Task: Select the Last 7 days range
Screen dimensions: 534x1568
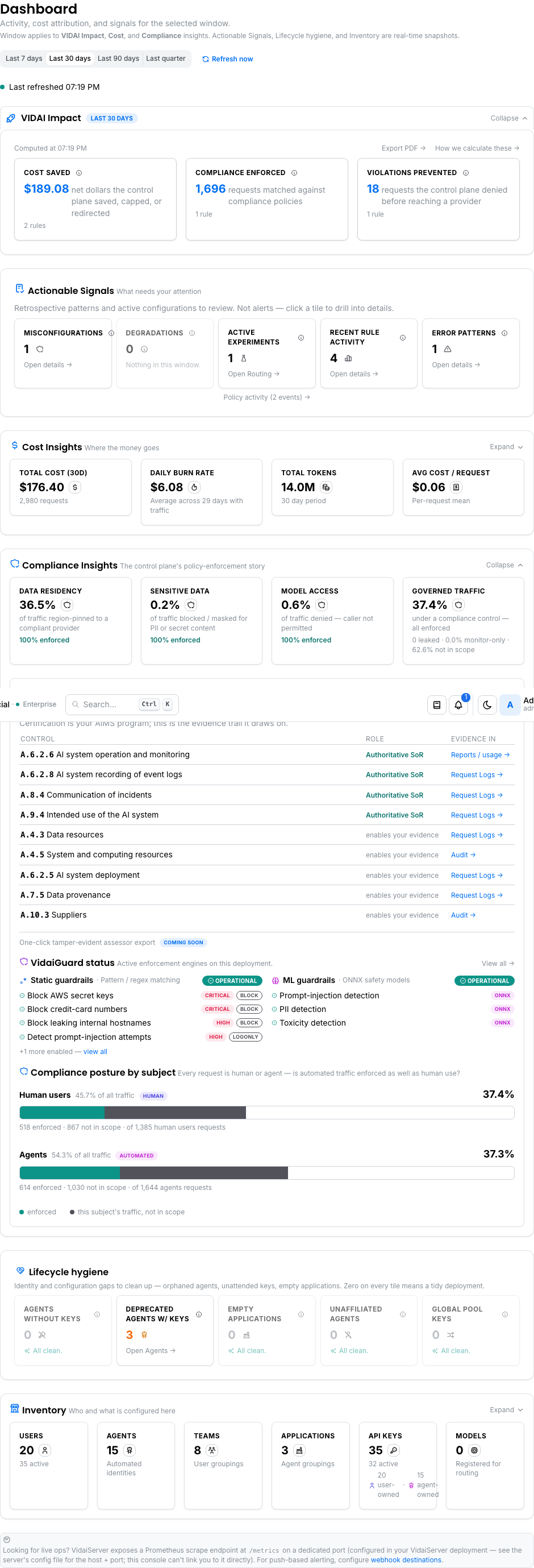Action: click(24, 59)
